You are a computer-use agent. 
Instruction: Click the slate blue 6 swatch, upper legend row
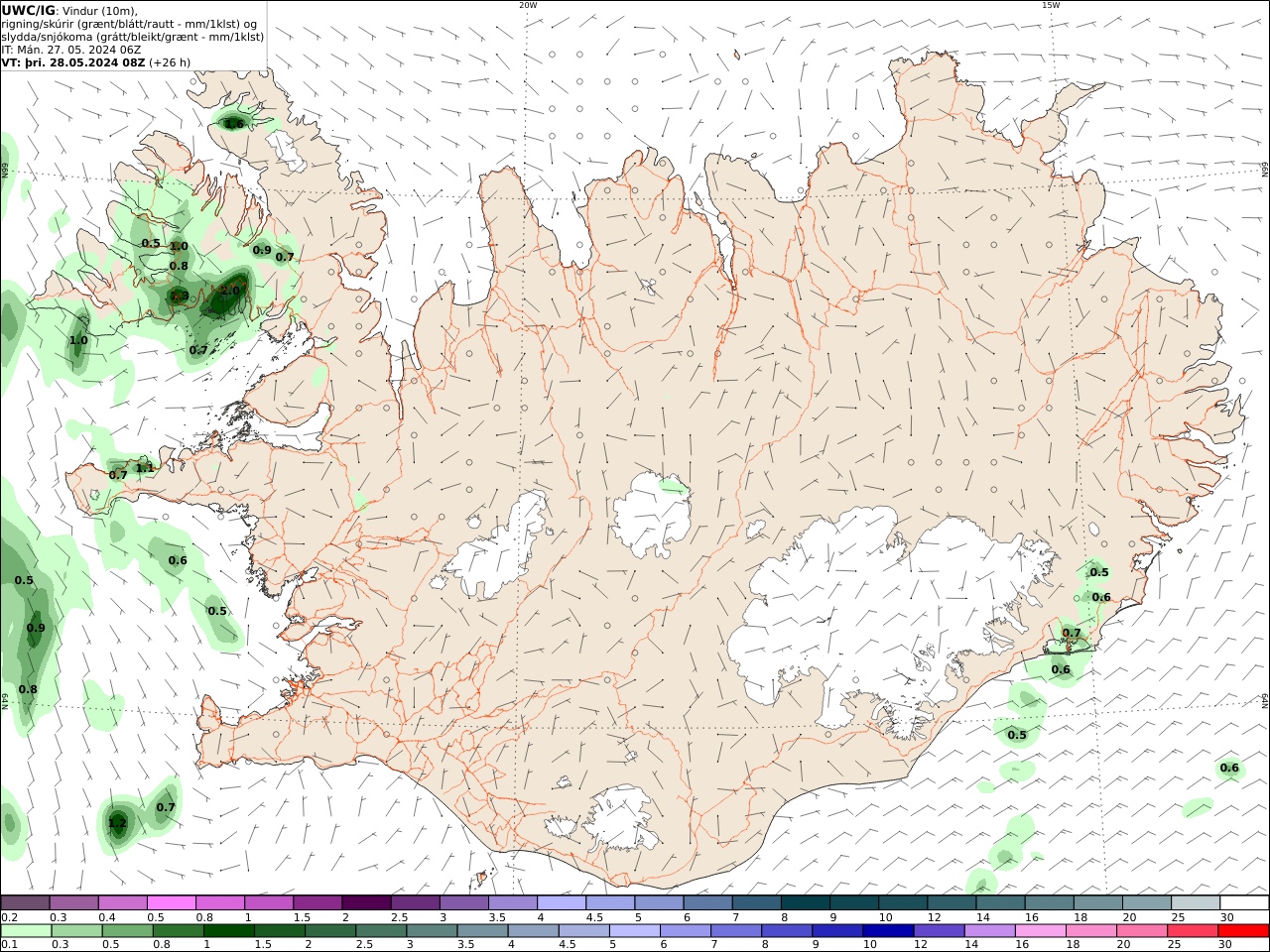[x=708, y=902]
